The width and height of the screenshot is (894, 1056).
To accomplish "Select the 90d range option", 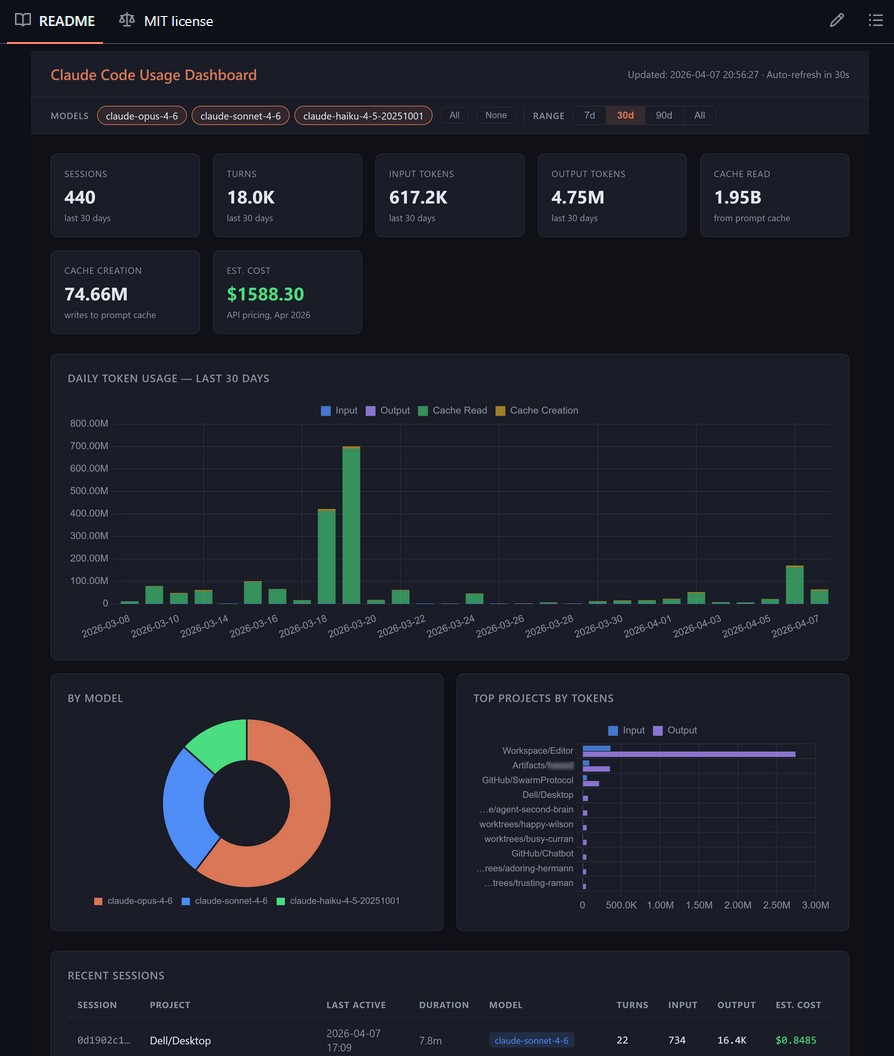I will 664,116.
